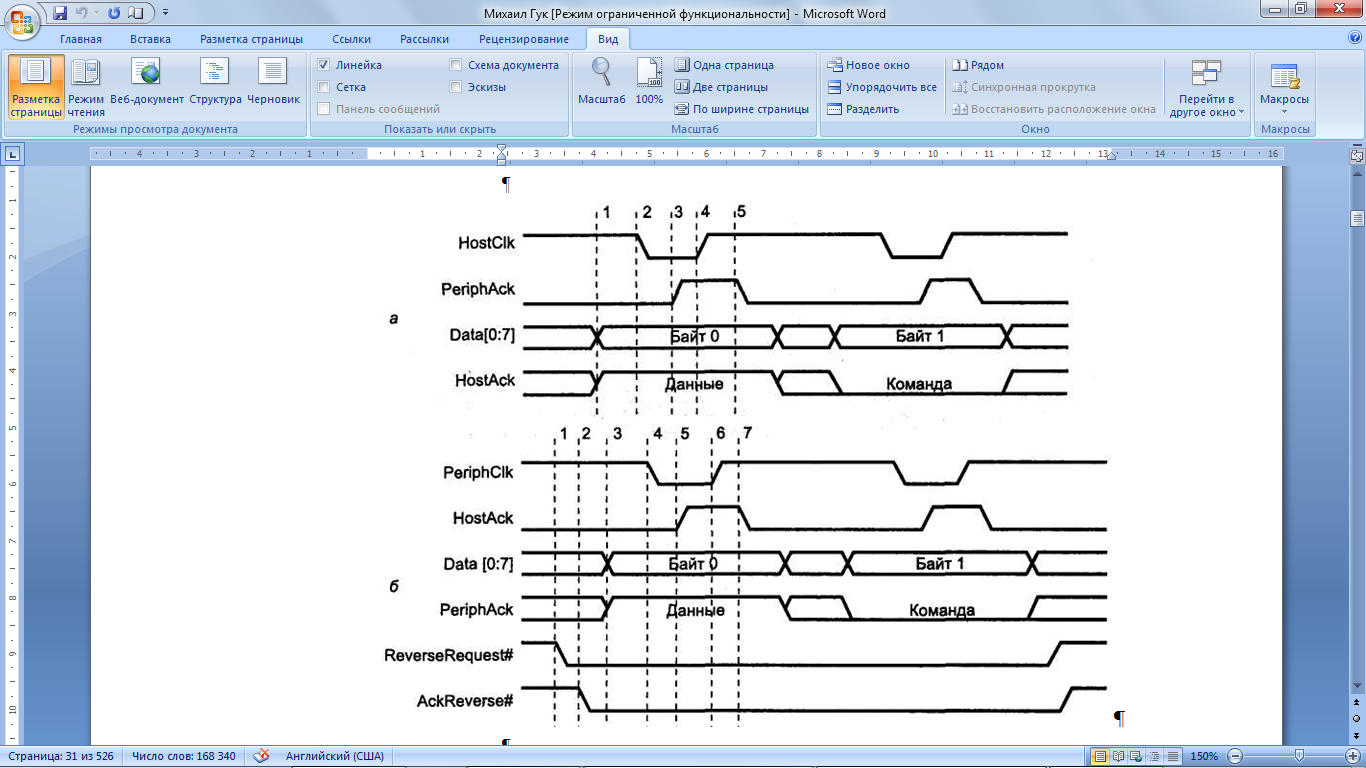Screen dimensions: 1366x768
Task: Switch to Разметка страницы view mode
Action: [36, 88]
